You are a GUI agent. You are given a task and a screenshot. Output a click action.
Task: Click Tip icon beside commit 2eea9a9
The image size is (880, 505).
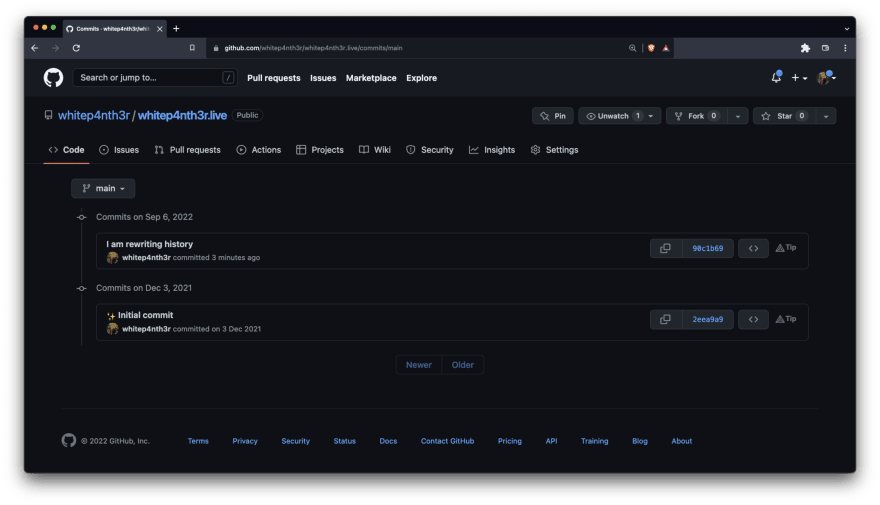786,319
